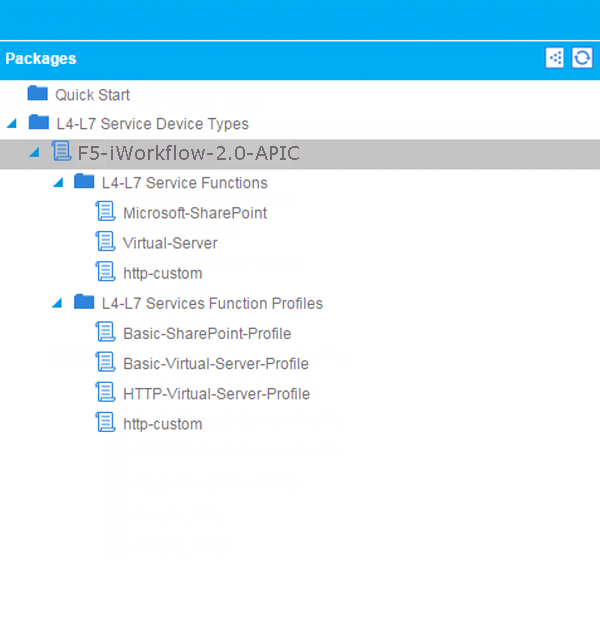Select http-custom under Service Functions
600x628 pixels.
[162, 273]
